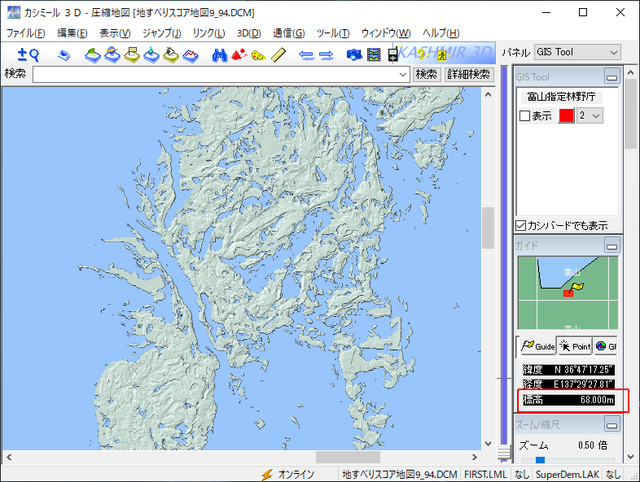Screen dimensions: 640x482
Task: Collapse the ガイド panel section
Action: point(612,246)
